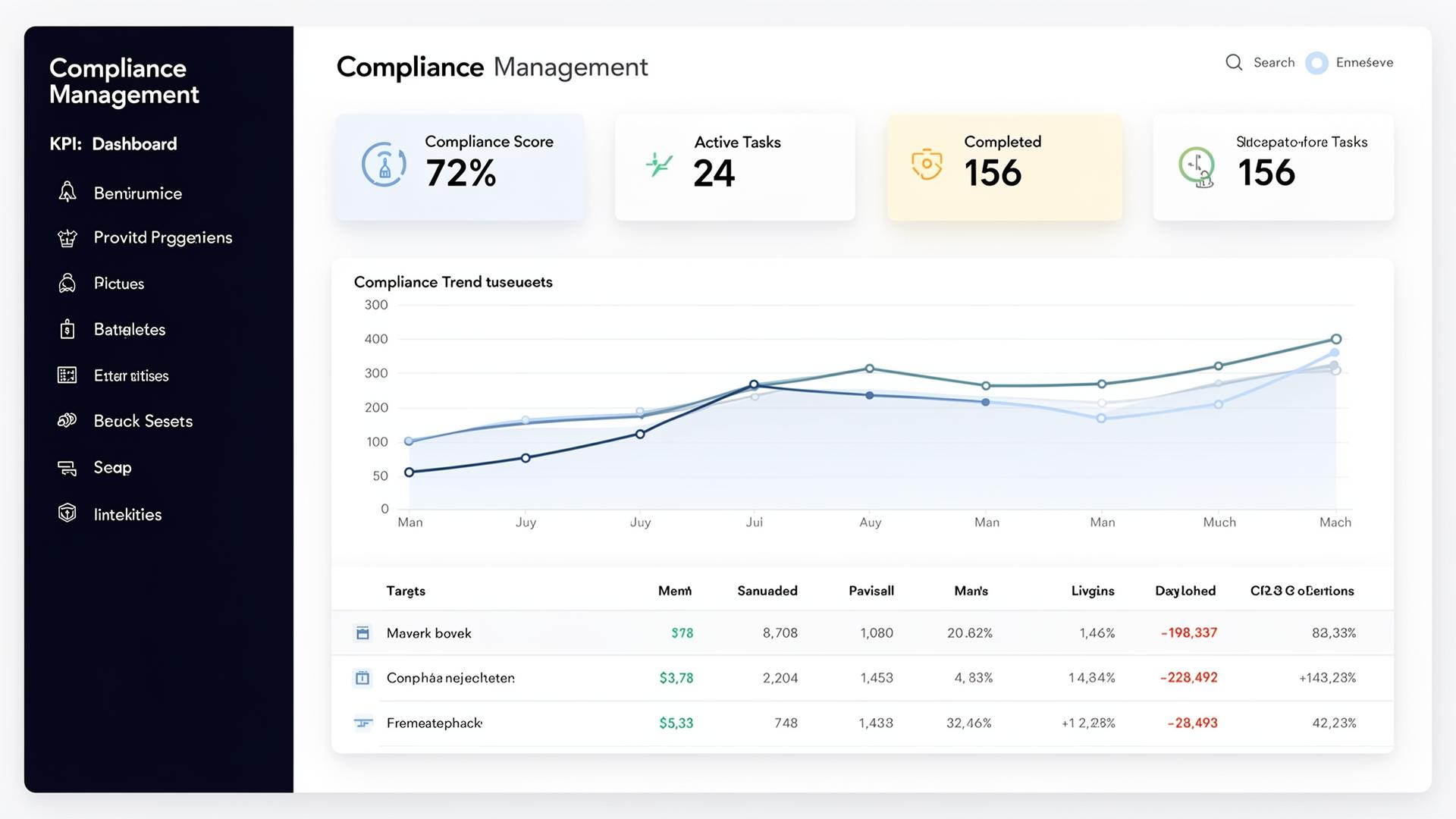Click the circular avatar indicator near Ennefeve

1317,63
